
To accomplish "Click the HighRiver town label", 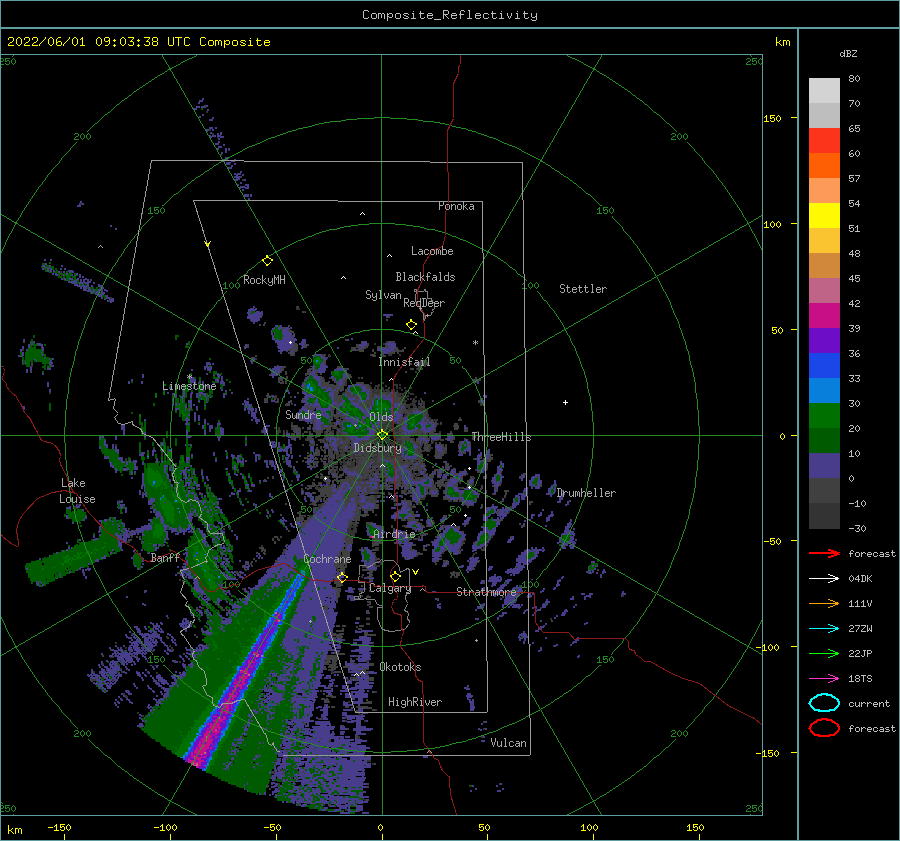I will [x=415, y=702].
